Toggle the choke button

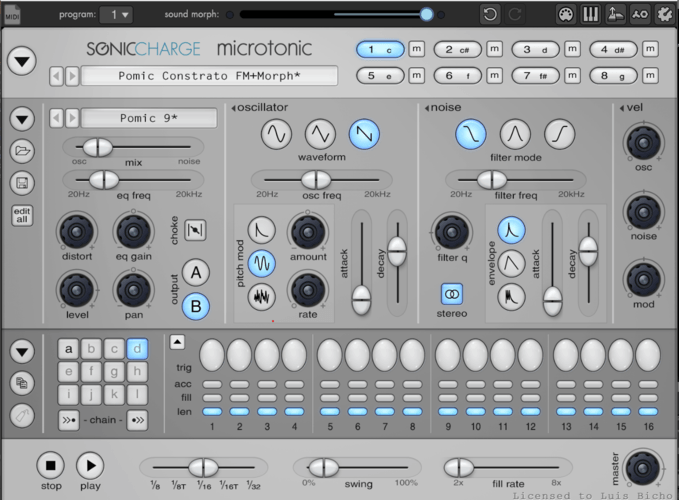195,230
